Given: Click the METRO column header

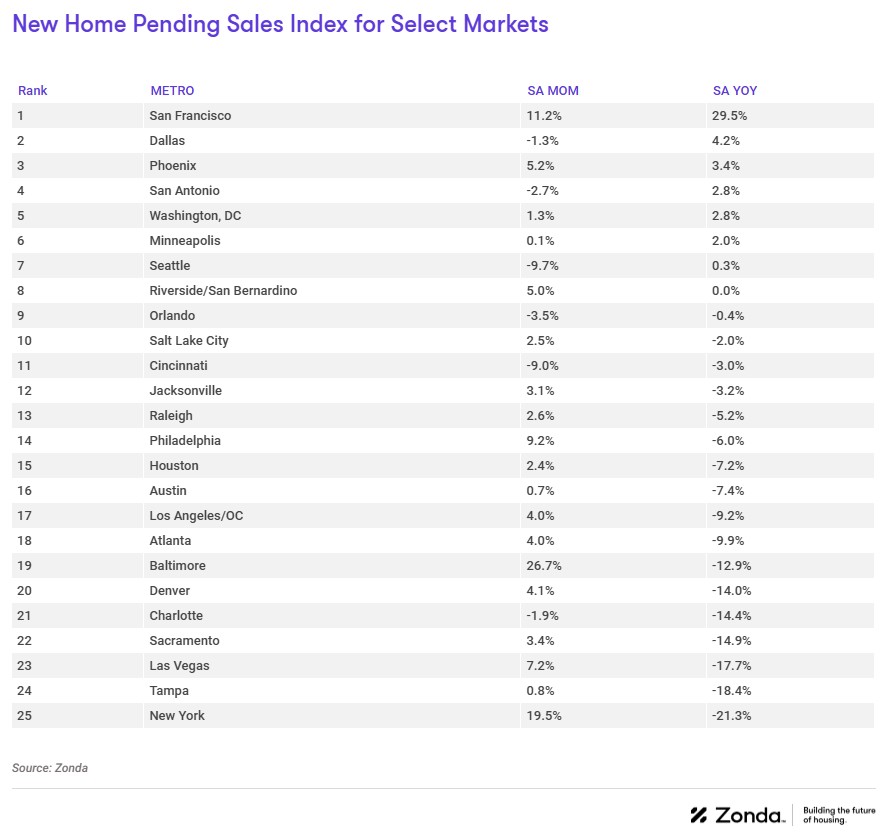Looking at the screenshot, I should pos(172,91).
